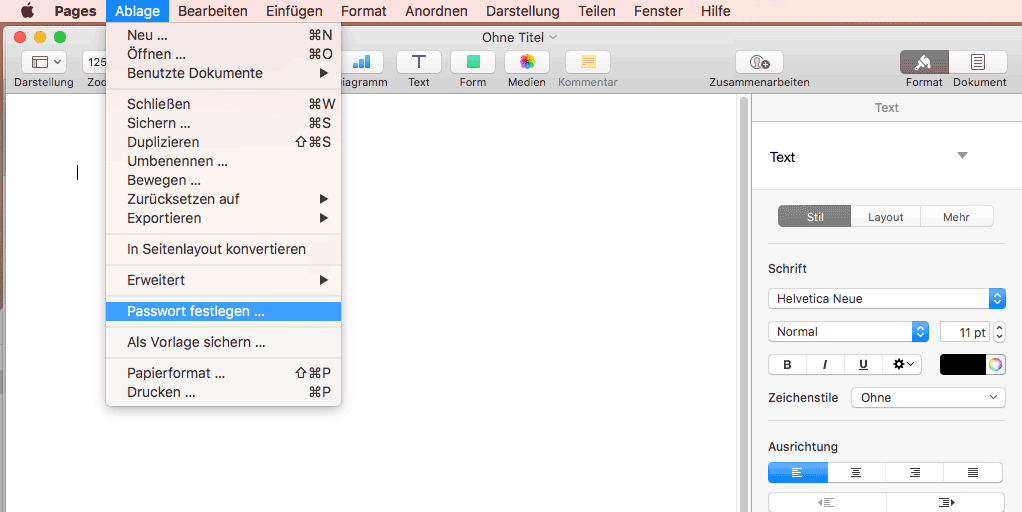The image size is (1022, 512).
Task: Click the Ohne Titel document title dropdown
Action: pyautogui.click(x=519, y=37)
